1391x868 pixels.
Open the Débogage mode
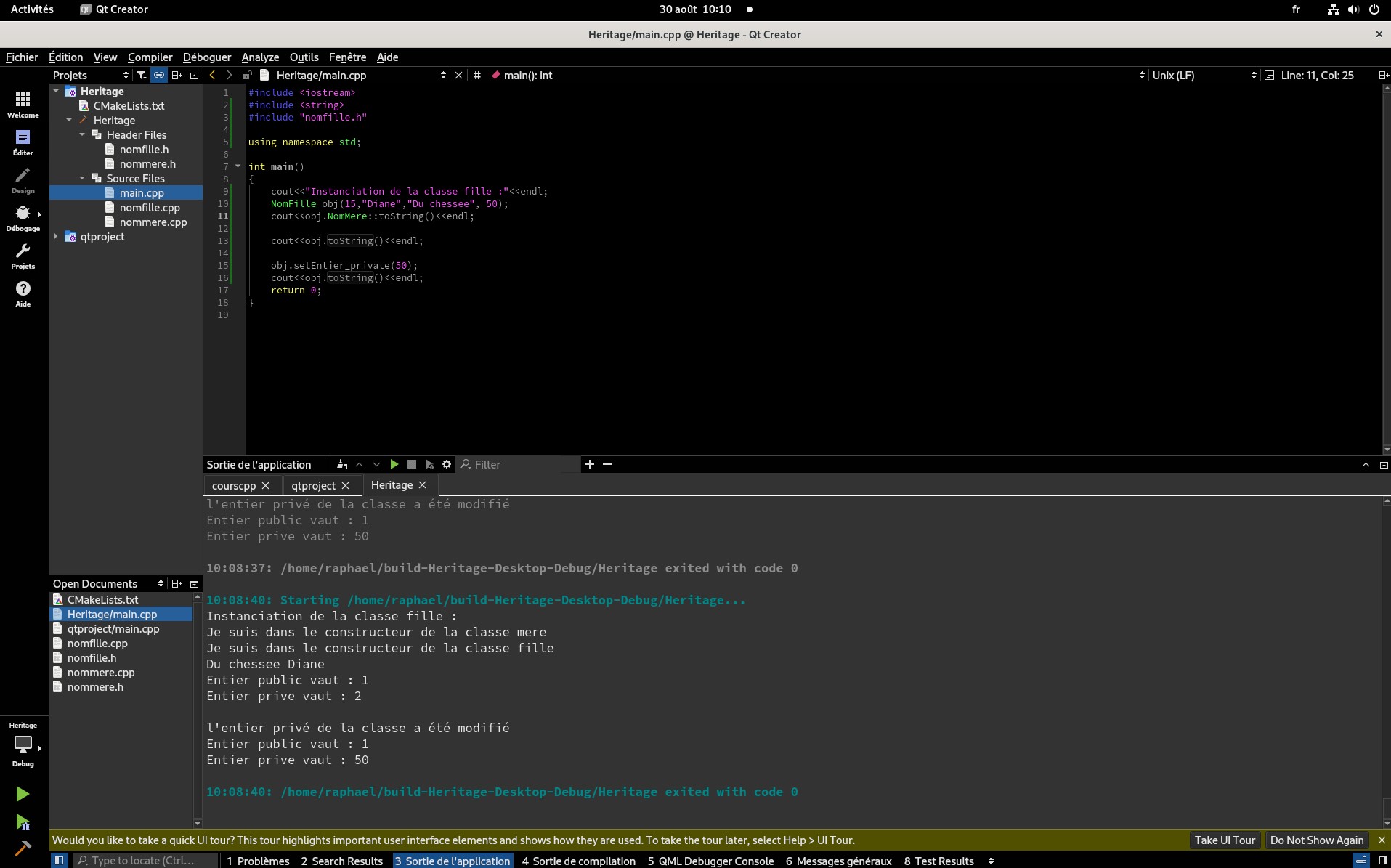23,219
